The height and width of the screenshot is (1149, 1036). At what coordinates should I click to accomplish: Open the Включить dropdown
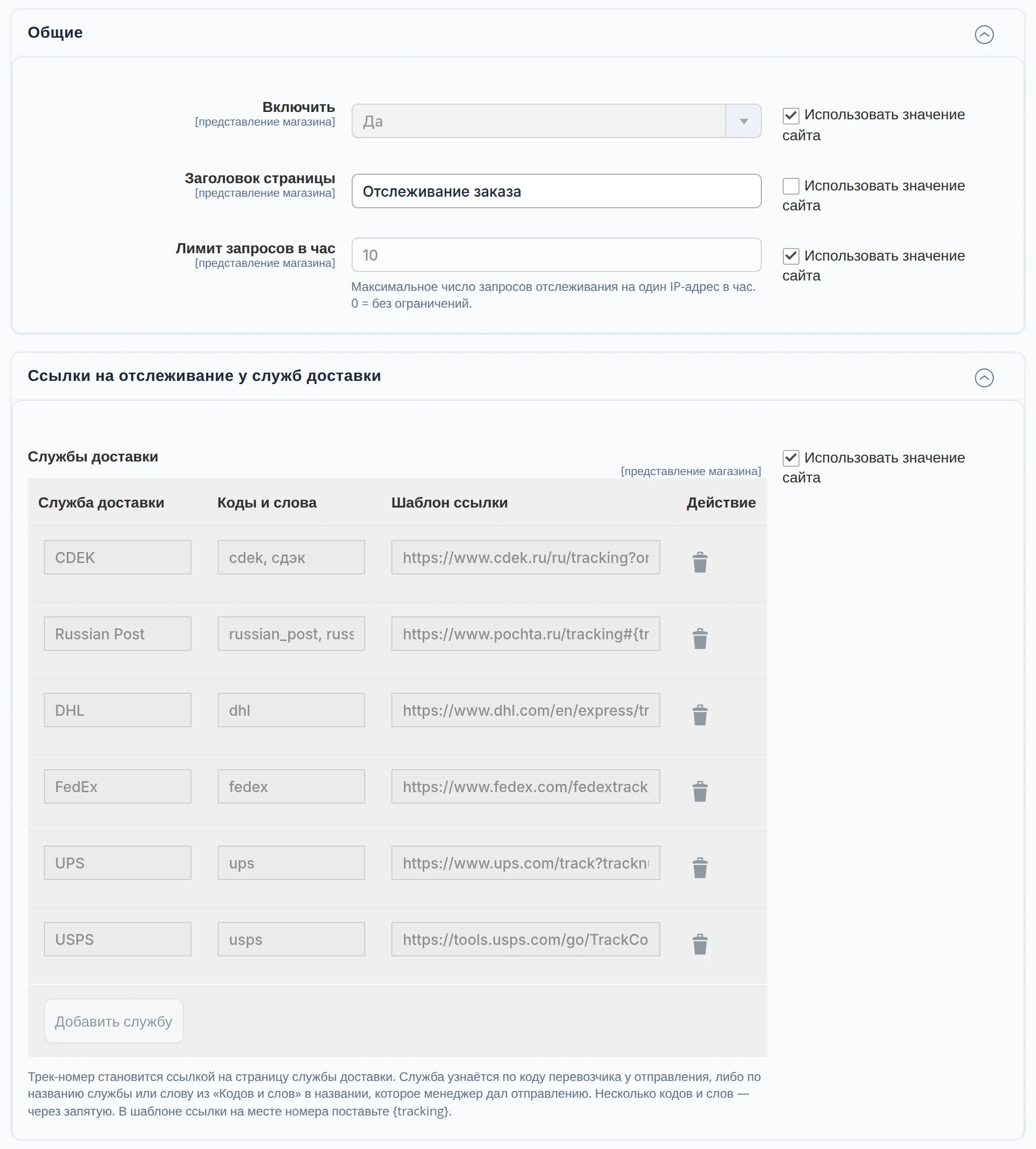[x=556, y=121]
